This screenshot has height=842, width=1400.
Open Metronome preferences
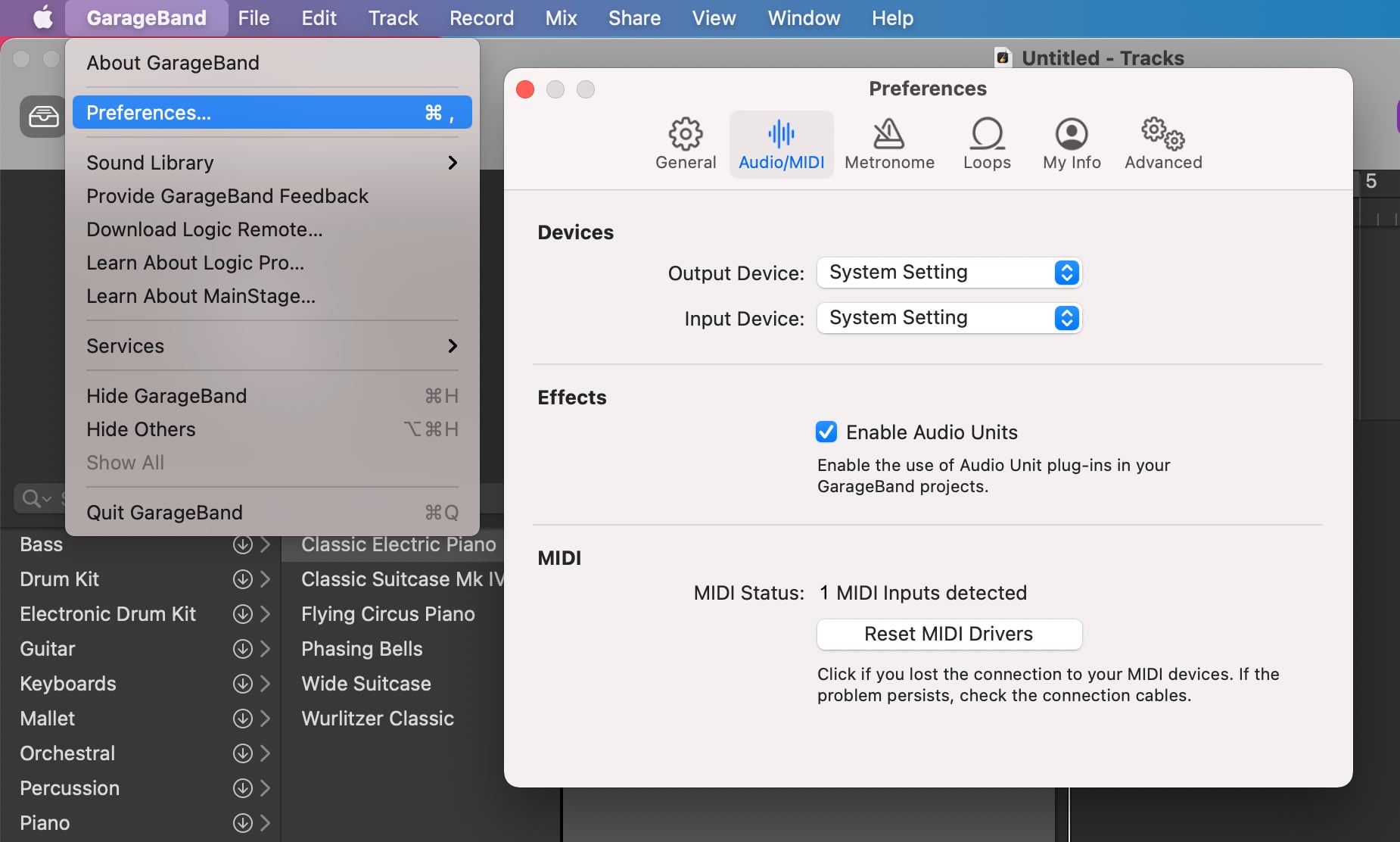pyautogui.click(x=889, y=144)
